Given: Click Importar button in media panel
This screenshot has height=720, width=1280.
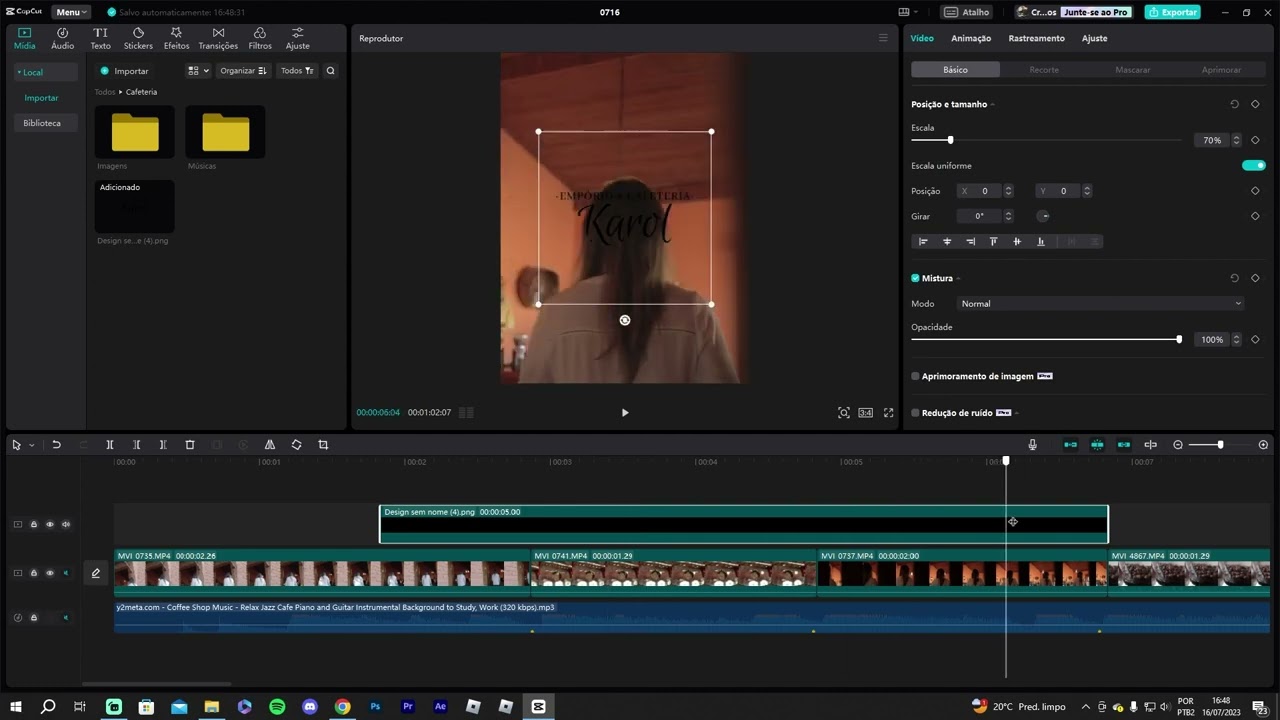Looking at the screenshot, I should coord(124,71).
